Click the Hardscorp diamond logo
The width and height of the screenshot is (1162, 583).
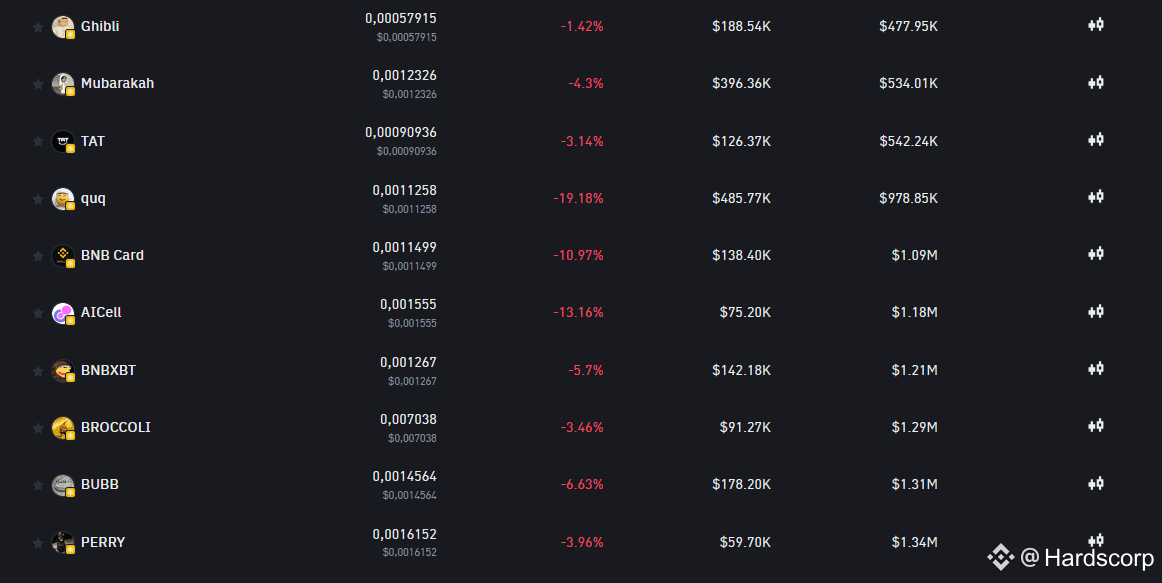1000,557
